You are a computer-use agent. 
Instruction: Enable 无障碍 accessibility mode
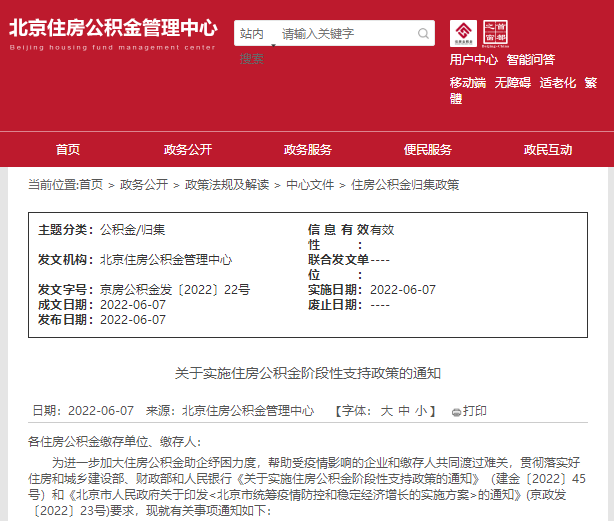coord(513,83)
